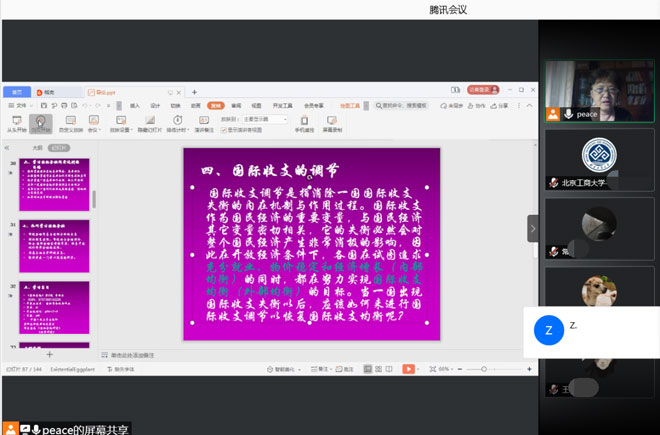Expand the 文件 menu dropdown

[x=22, y=105]
